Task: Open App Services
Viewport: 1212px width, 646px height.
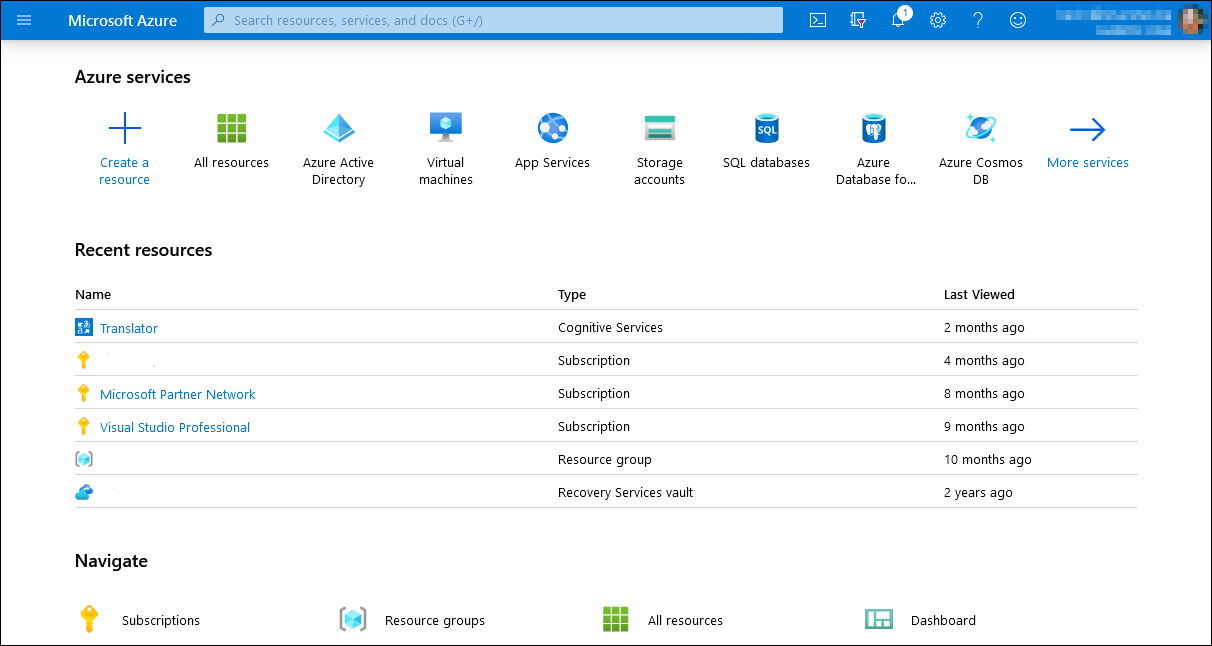Action: point(552,140)
